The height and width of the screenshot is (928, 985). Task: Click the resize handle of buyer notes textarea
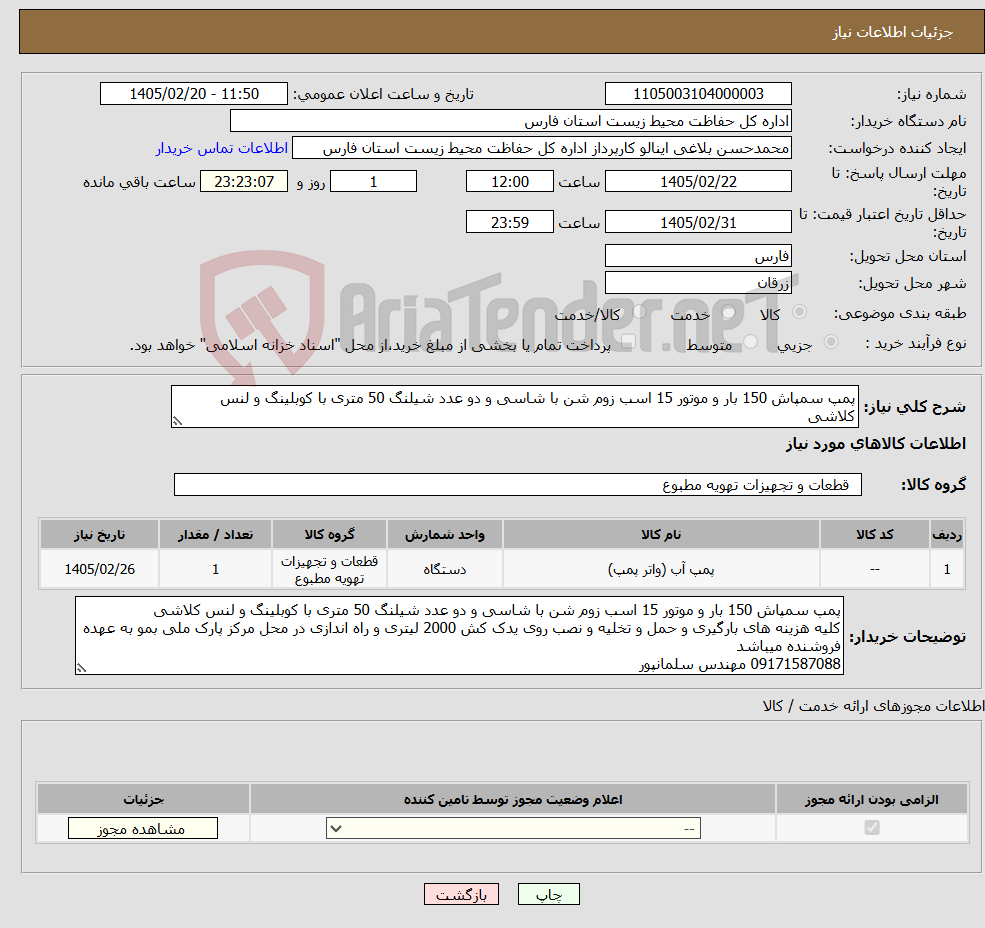click(x=81, y=669)
